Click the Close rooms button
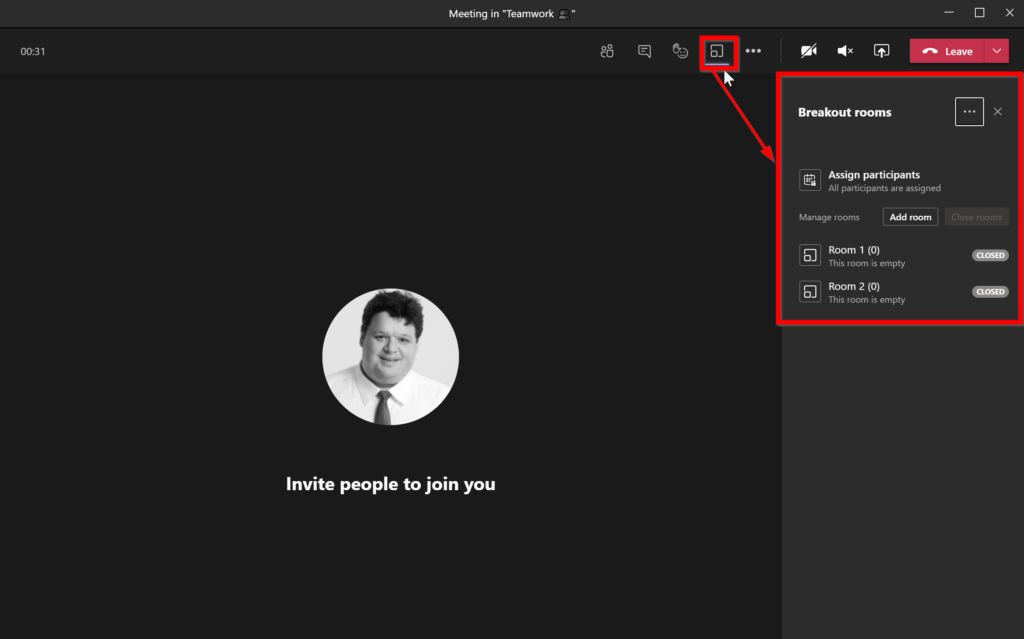 pyautogui.click(x=976, y=217)
